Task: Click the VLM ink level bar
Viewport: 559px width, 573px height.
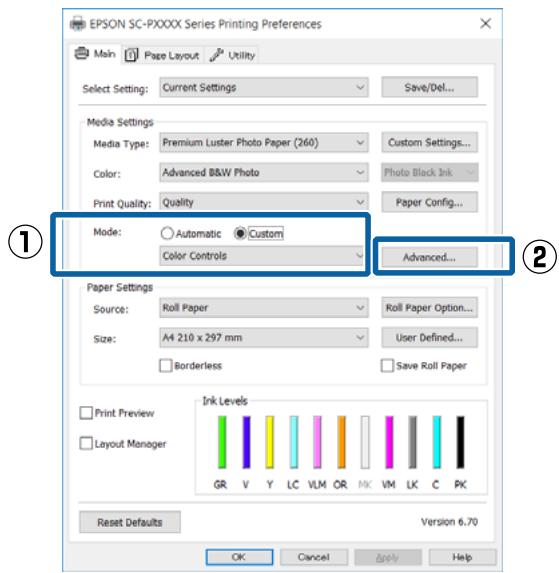Action: pyautogui.click(x=317, y=442)
